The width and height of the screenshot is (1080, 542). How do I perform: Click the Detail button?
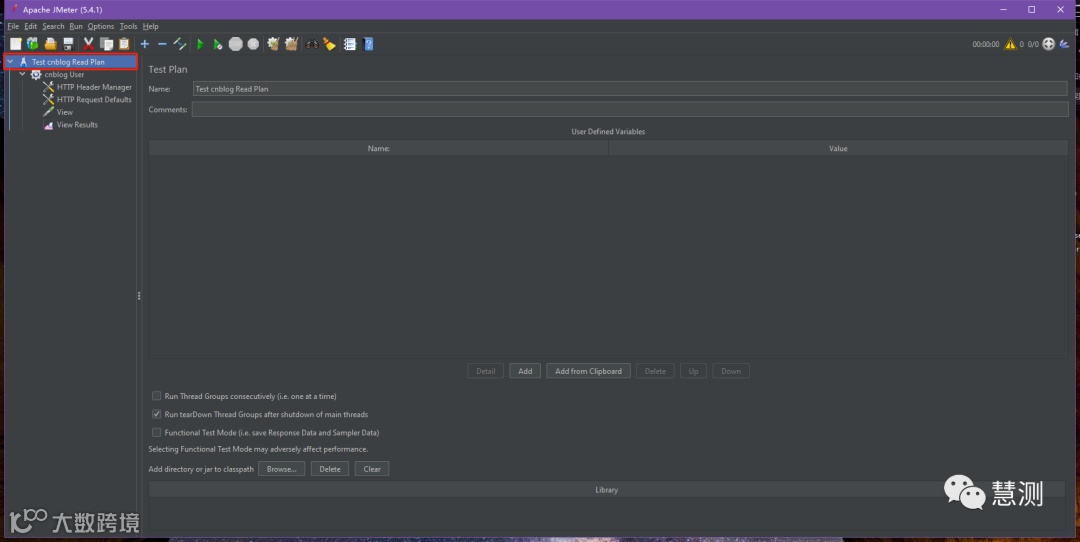[486, 371]
